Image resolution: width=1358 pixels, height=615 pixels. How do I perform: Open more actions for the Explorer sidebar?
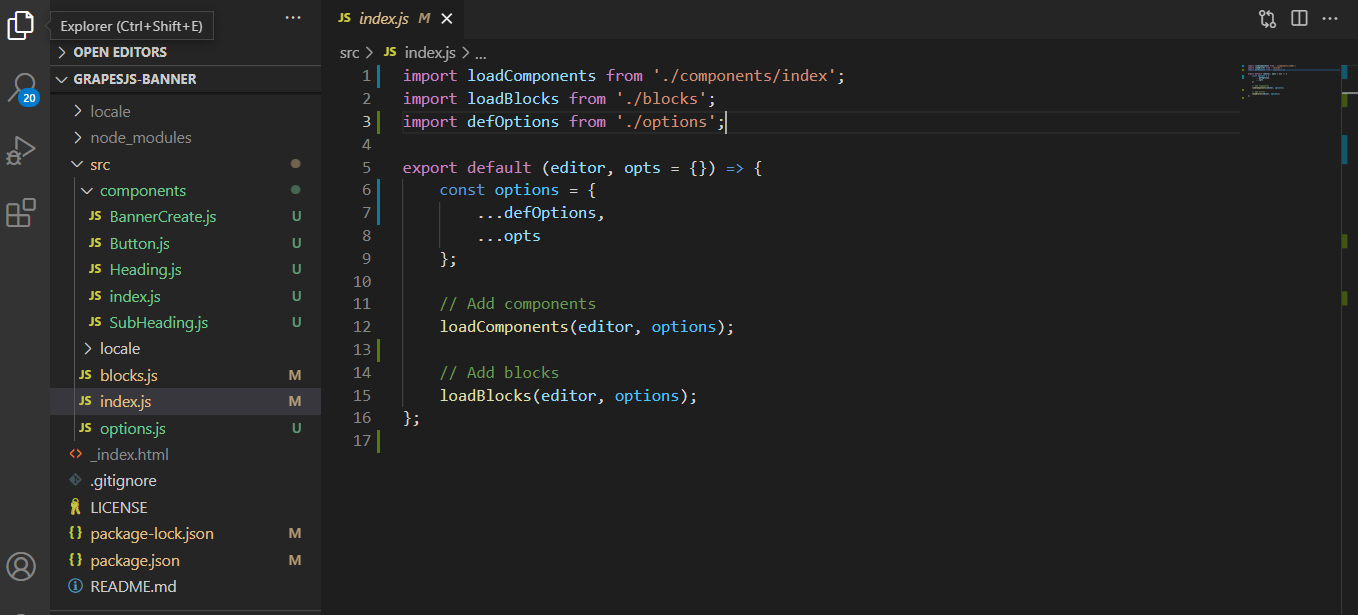point(292,16)
